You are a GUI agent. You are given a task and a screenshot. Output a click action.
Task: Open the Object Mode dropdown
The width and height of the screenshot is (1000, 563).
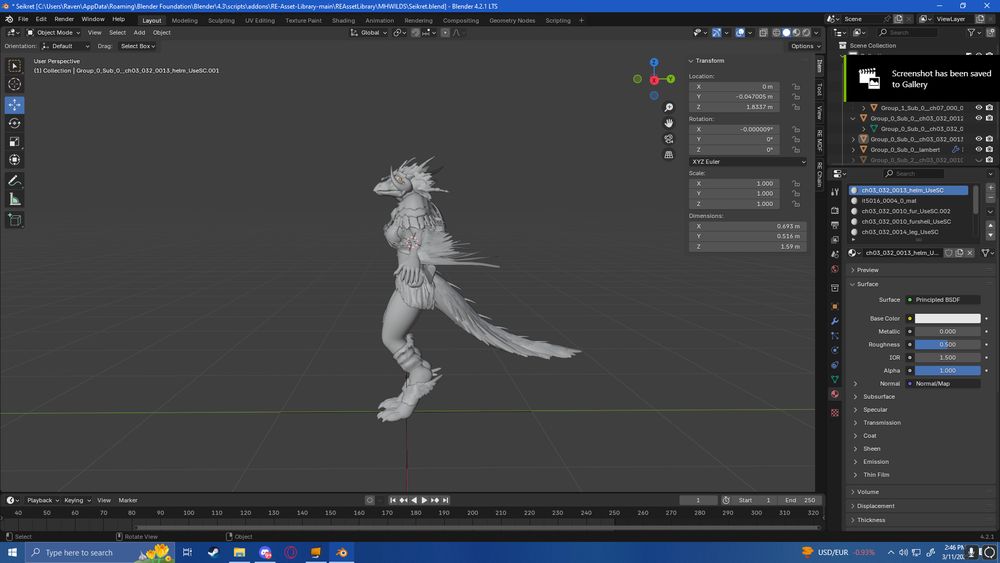click(54, 32)
